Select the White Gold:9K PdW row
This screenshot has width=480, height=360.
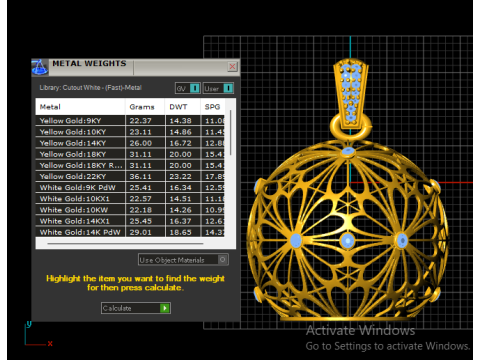click(x=130, y=188)
